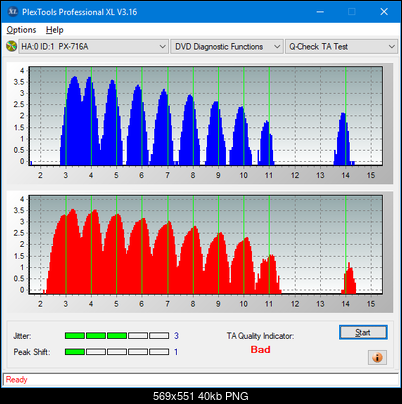Click the TA Quality Indicator label
Viewport: 402px width, 404px height.
pyautogui.click(x=260, y=336)
